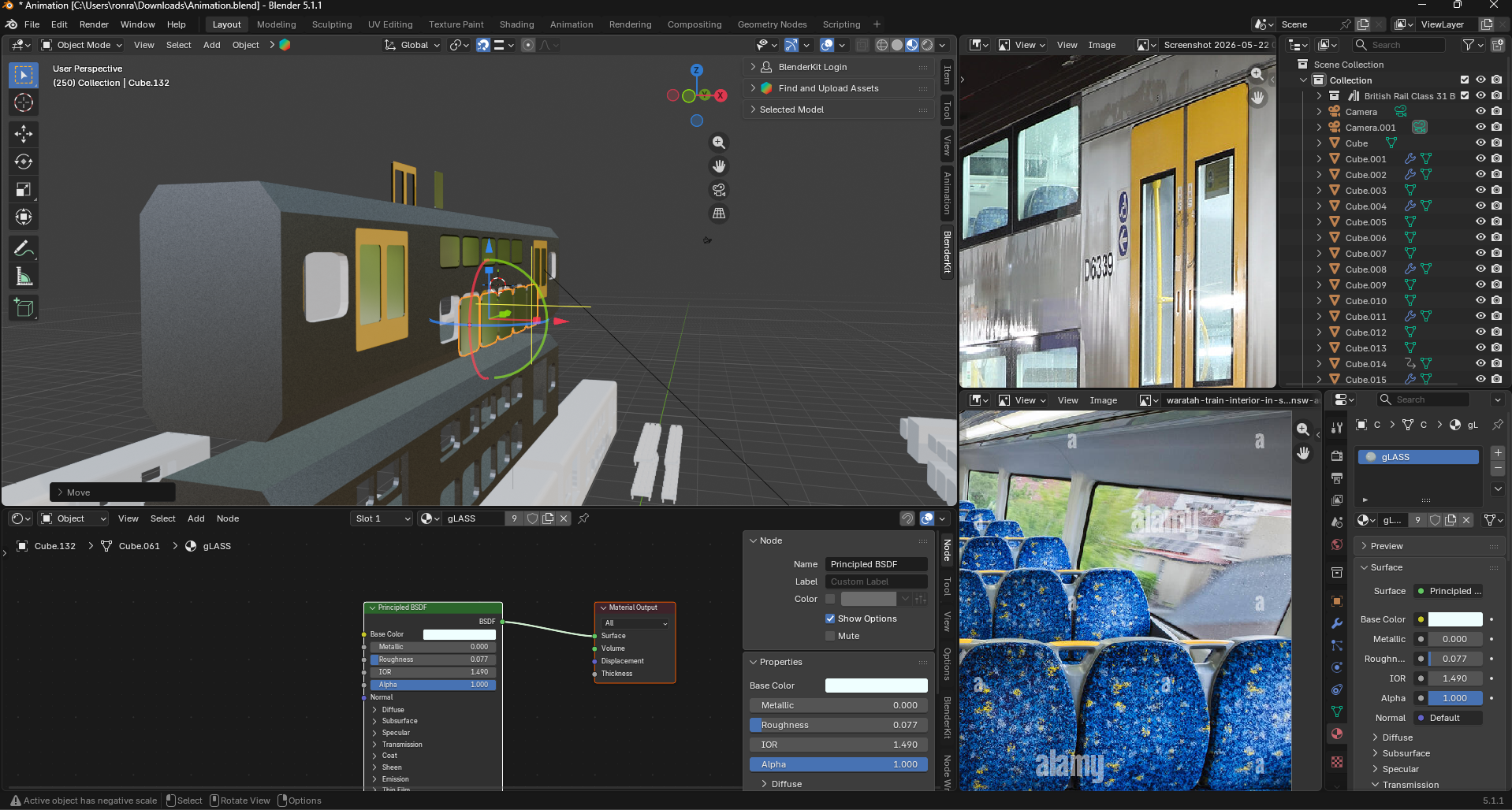Select the Annotate pencil tool

coord(24,249)
